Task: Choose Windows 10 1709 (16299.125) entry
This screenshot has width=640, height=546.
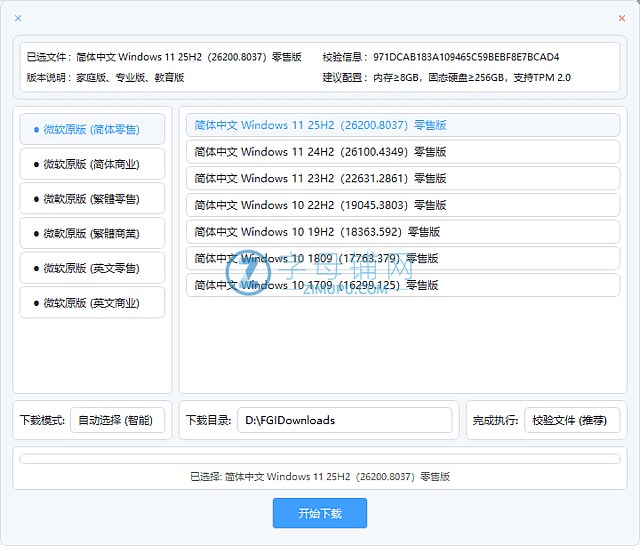Action: click(x=402, y=285)
